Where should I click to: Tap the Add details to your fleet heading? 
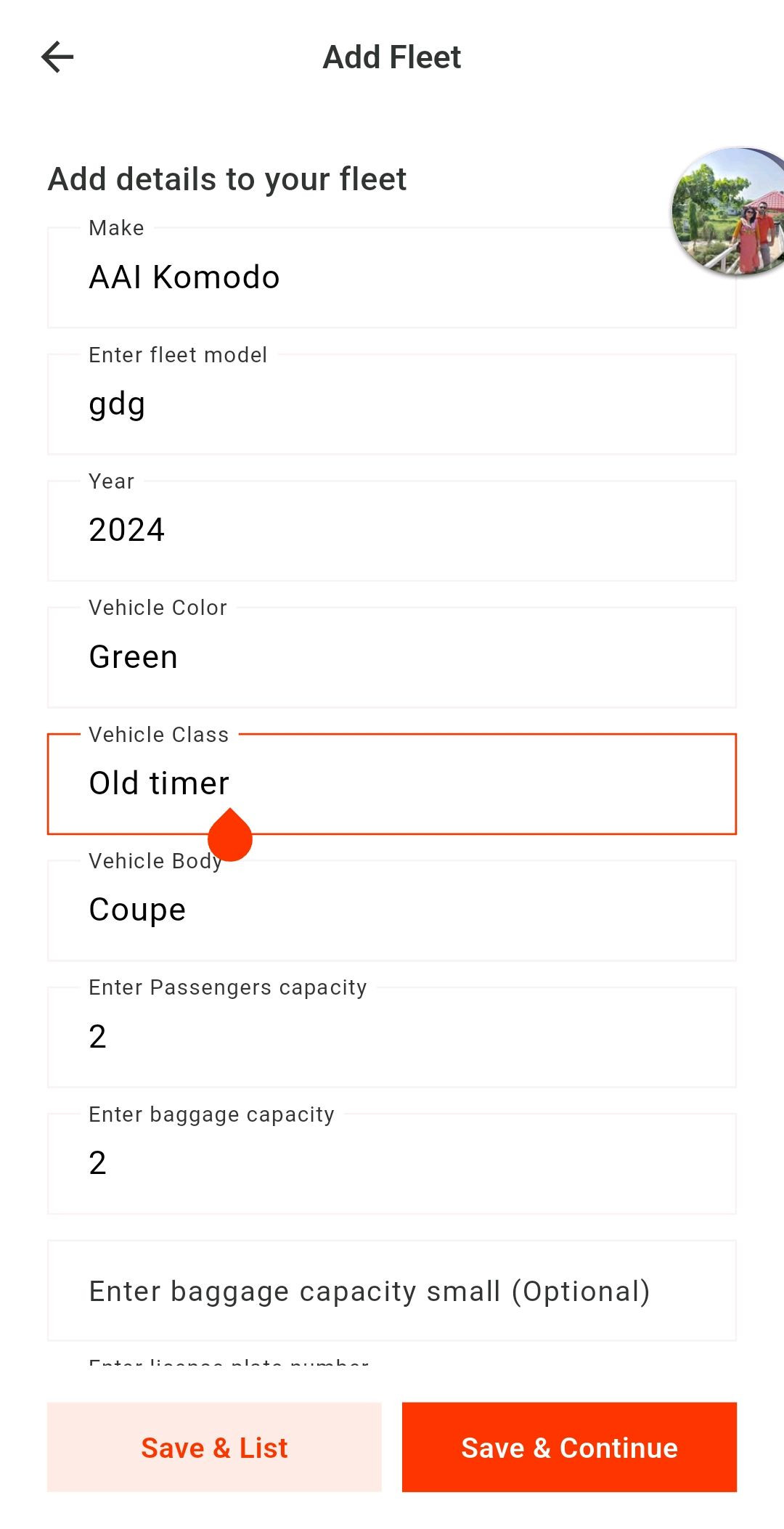[x=227, y=179]
